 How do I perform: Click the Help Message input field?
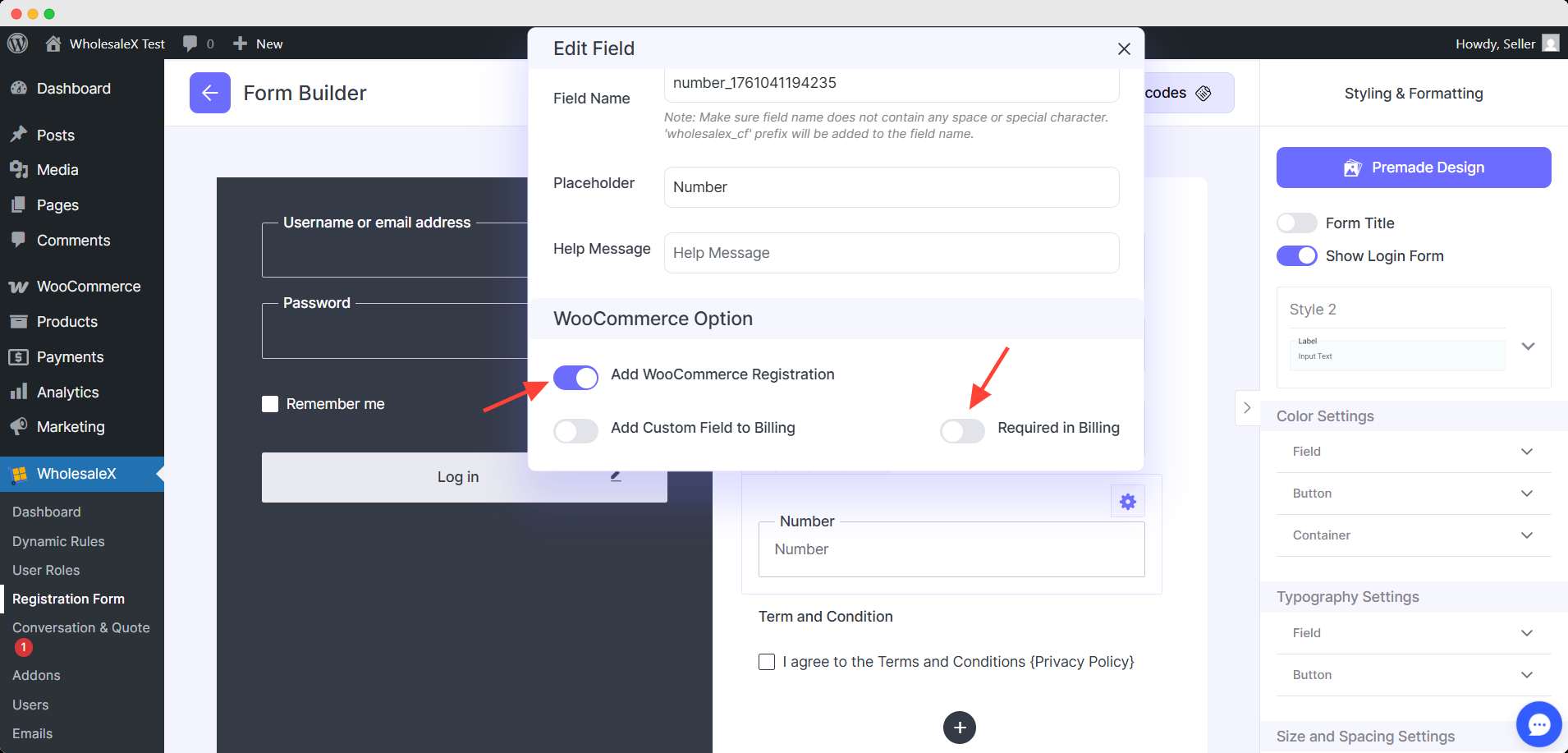891,253
